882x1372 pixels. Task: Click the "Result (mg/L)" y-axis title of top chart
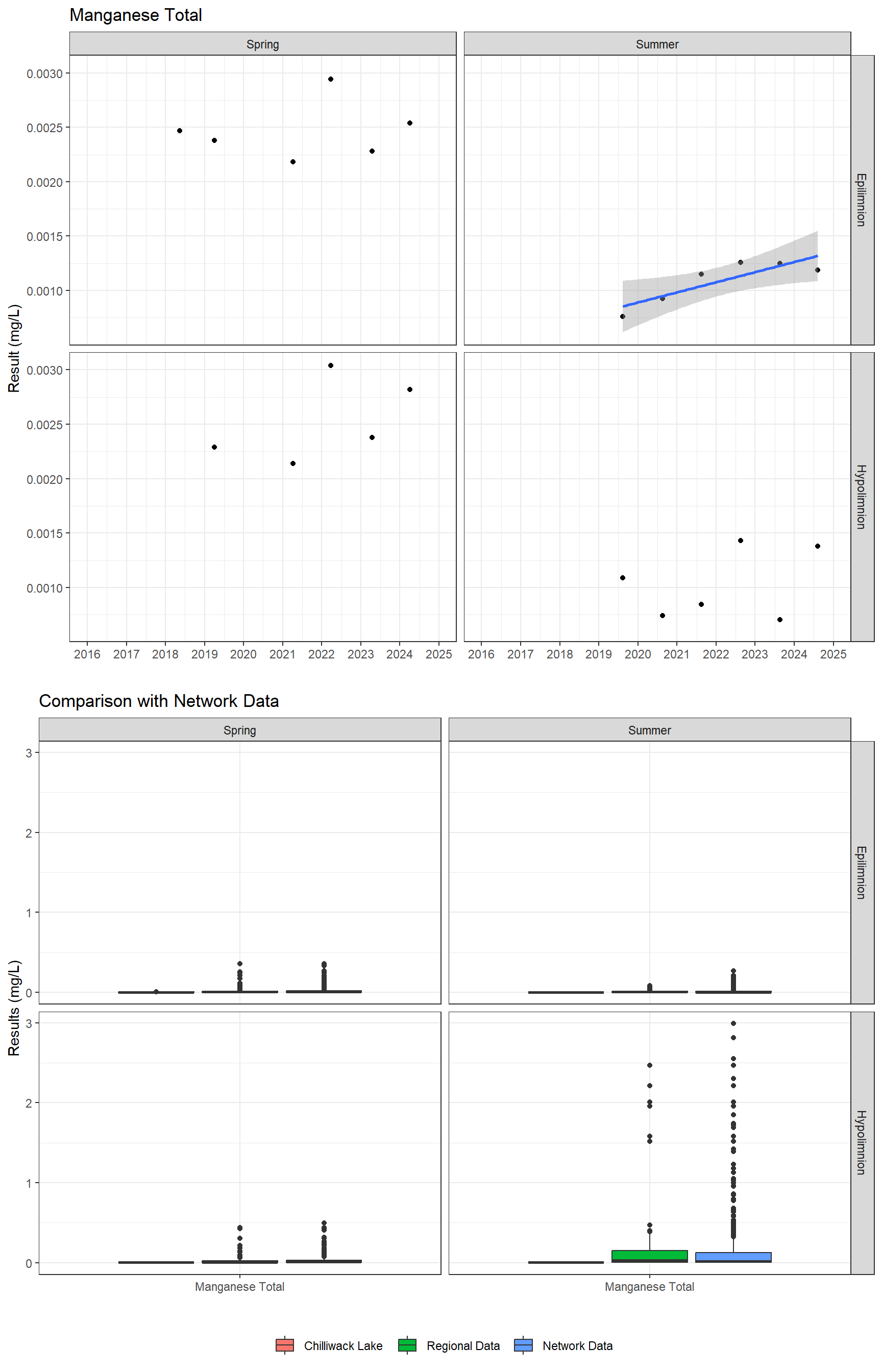[14, 348]
